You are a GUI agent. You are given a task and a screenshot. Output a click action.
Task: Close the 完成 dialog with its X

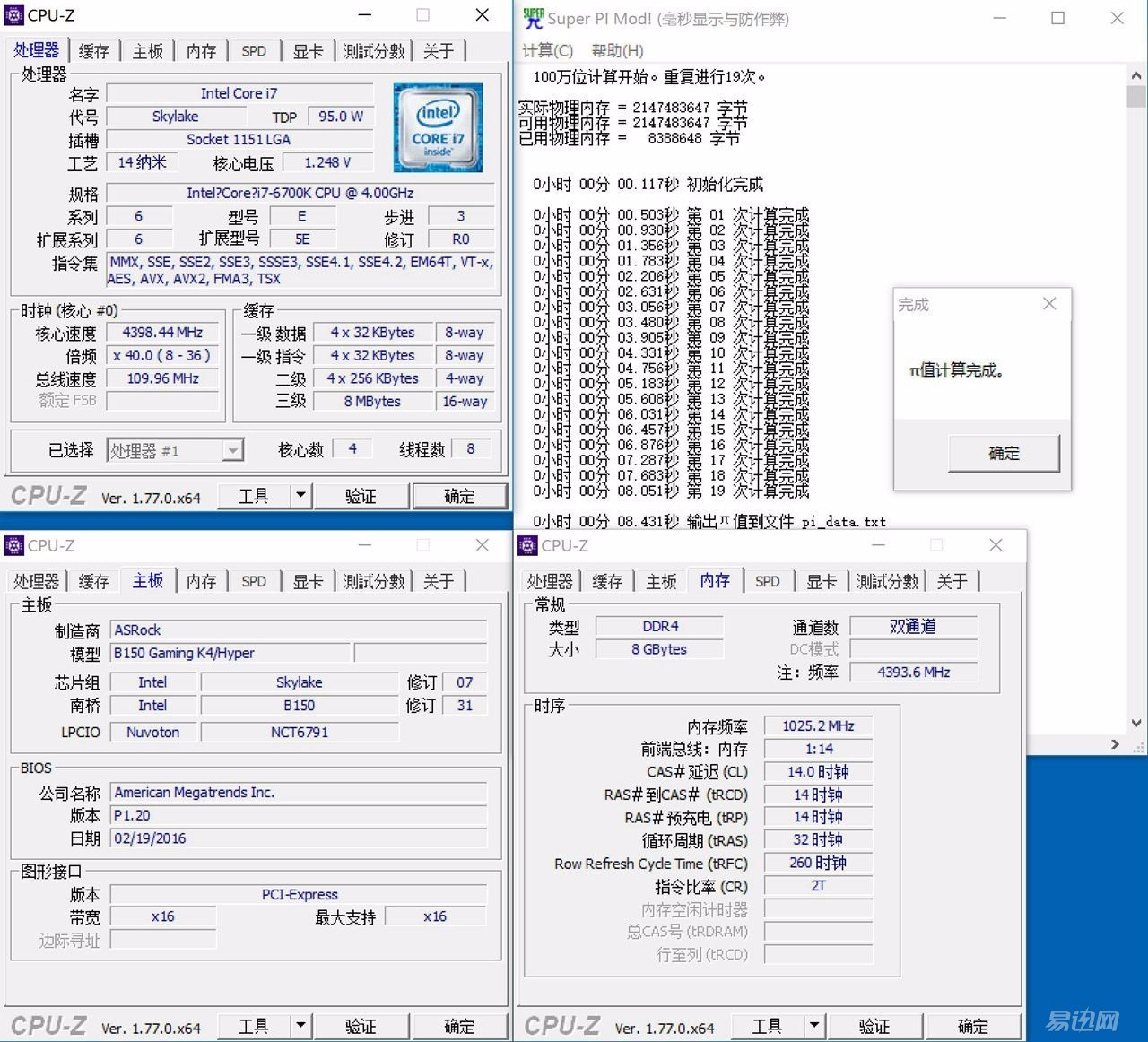click(x=1049, y=304)
